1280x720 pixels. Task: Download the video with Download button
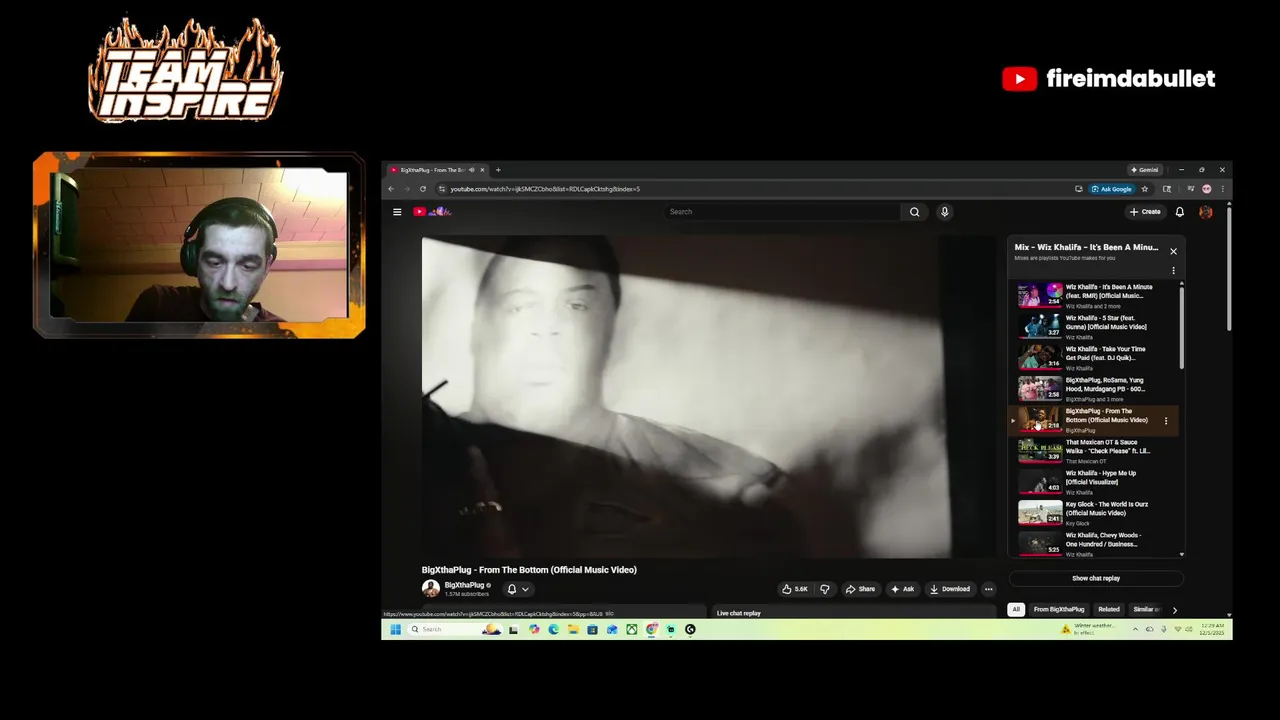tap(950, 589)
